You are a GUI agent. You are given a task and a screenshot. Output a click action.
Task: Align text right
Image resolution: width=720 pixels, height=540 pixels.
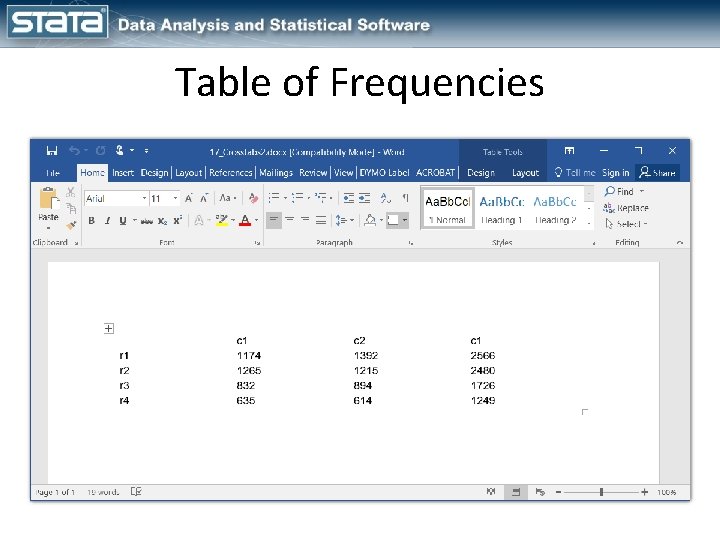[305, 220]
